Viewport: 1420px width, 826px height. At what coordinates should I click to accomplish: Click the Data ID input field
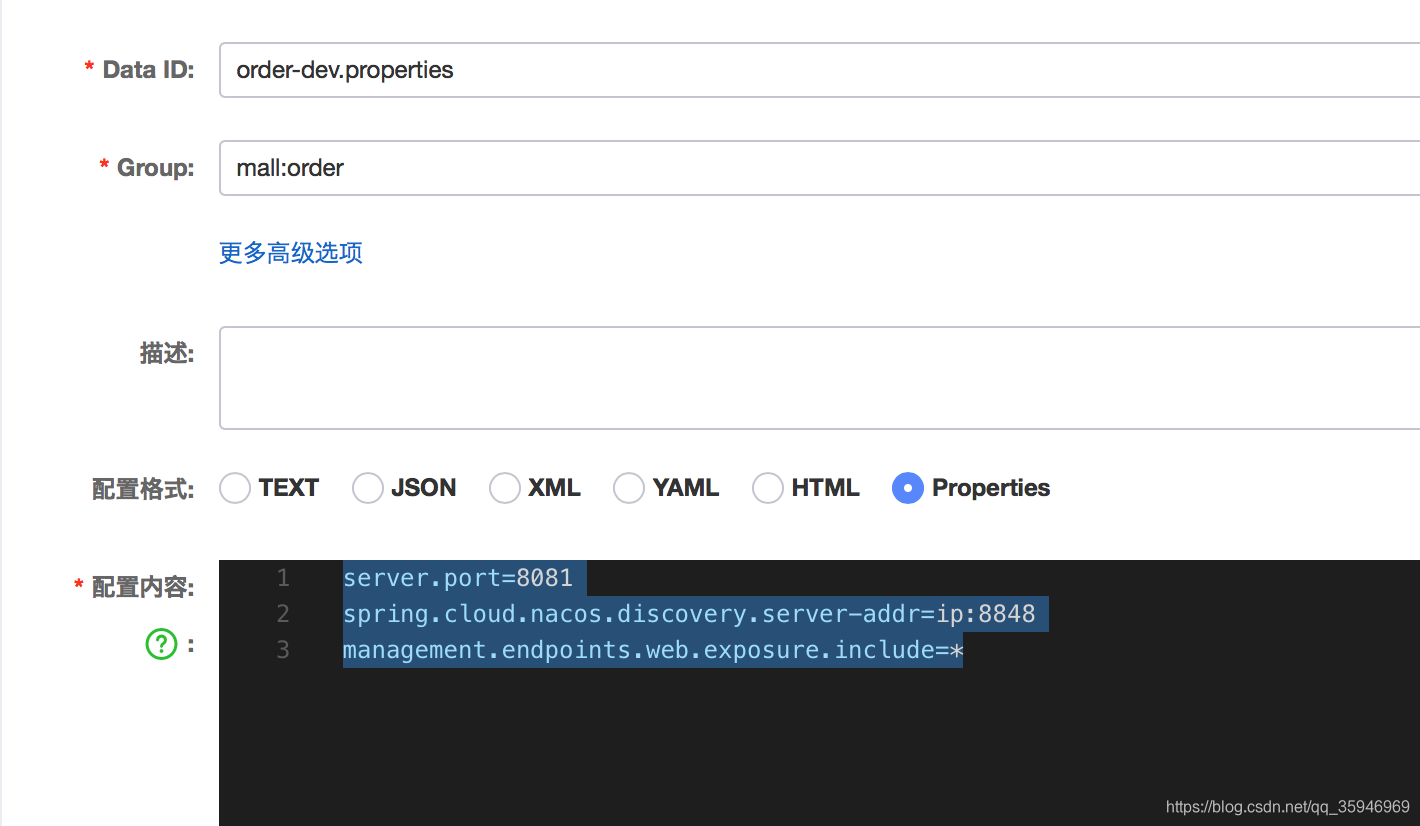[819, 70]
